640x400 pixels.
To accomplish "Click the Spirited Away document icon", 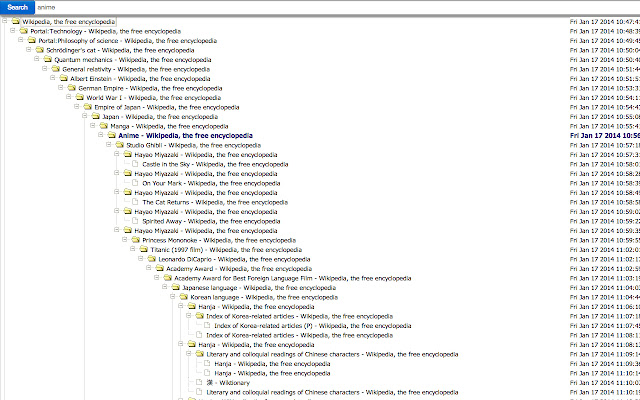I will [x=136, y=221].
